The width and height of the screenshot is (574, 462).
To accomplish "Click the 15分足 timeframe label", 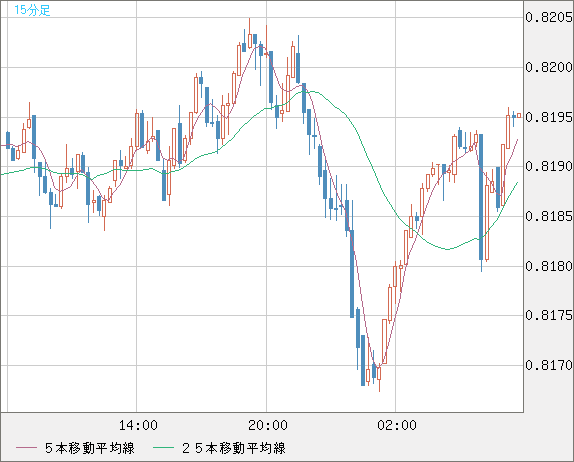I will (x=32, y=10).
